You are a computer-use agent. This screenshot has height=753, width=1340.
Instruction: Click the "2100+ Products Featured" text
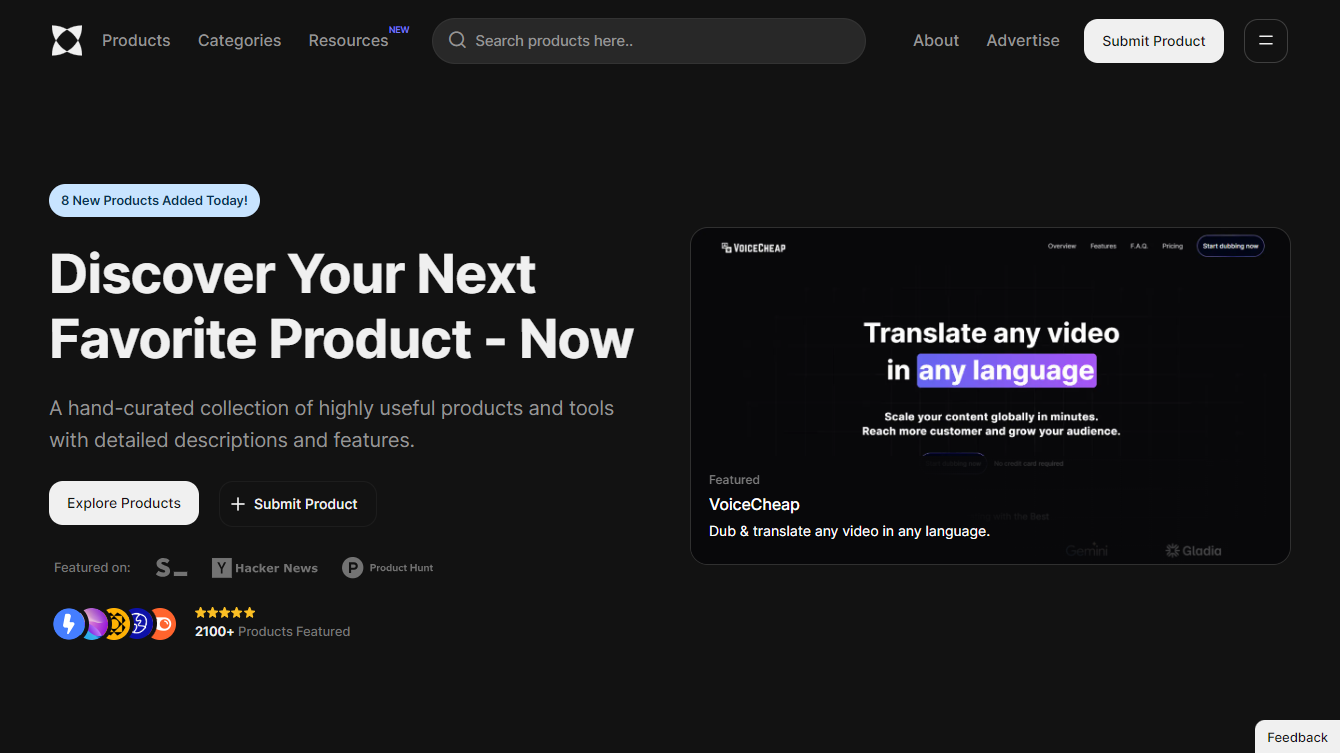tap(272, 631)
